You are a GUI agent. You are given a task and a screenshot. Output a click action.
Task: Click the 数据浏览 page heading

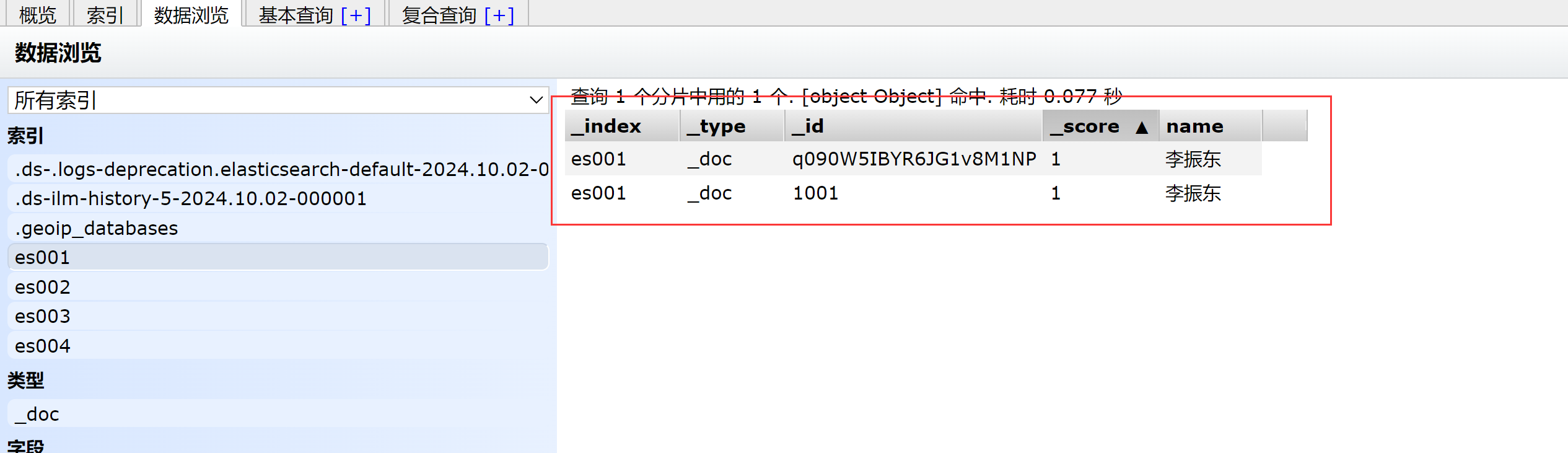(x=58, y=53)
